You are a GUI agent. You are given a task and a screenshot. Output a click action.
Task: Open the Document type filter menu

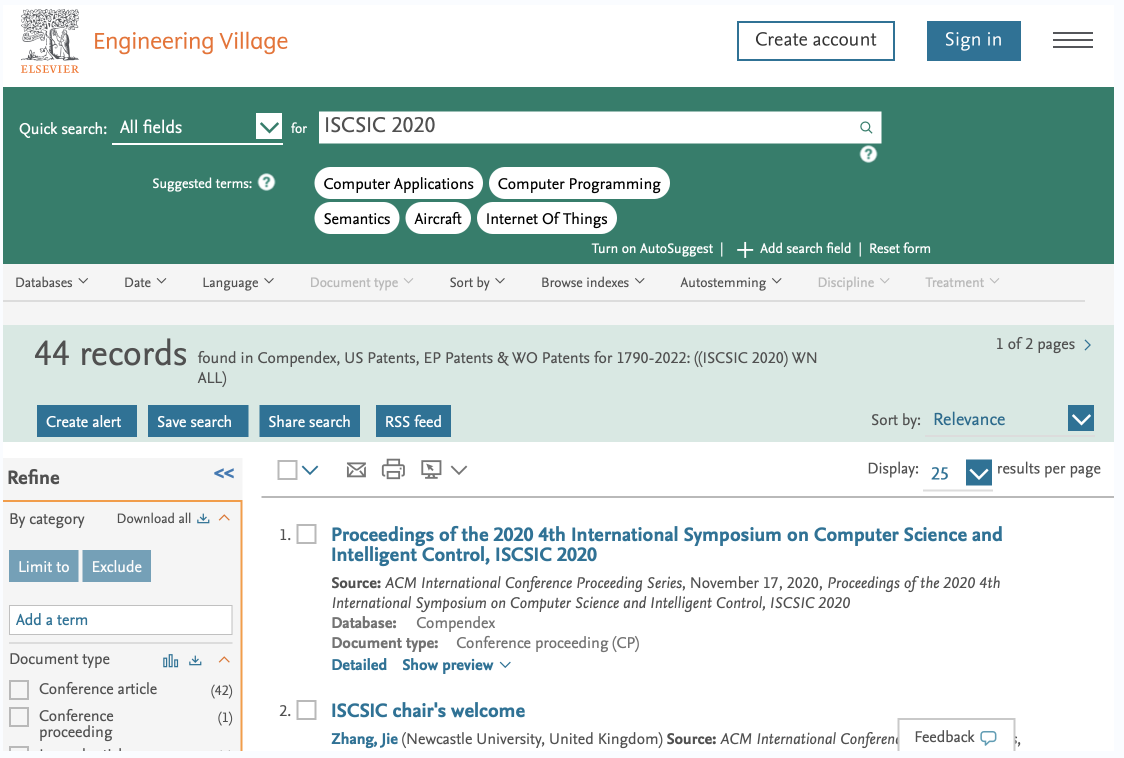point(361,282)
